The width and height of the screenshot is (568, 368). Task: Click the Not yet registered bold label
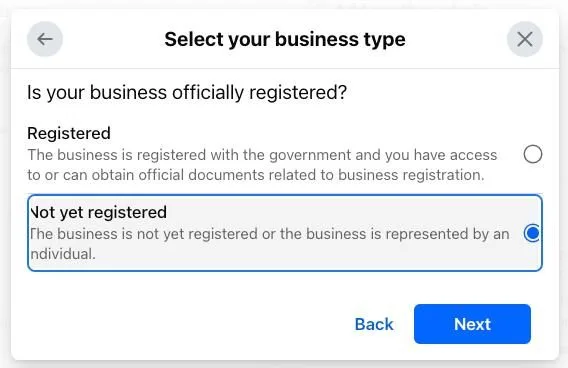coord(98,212)
